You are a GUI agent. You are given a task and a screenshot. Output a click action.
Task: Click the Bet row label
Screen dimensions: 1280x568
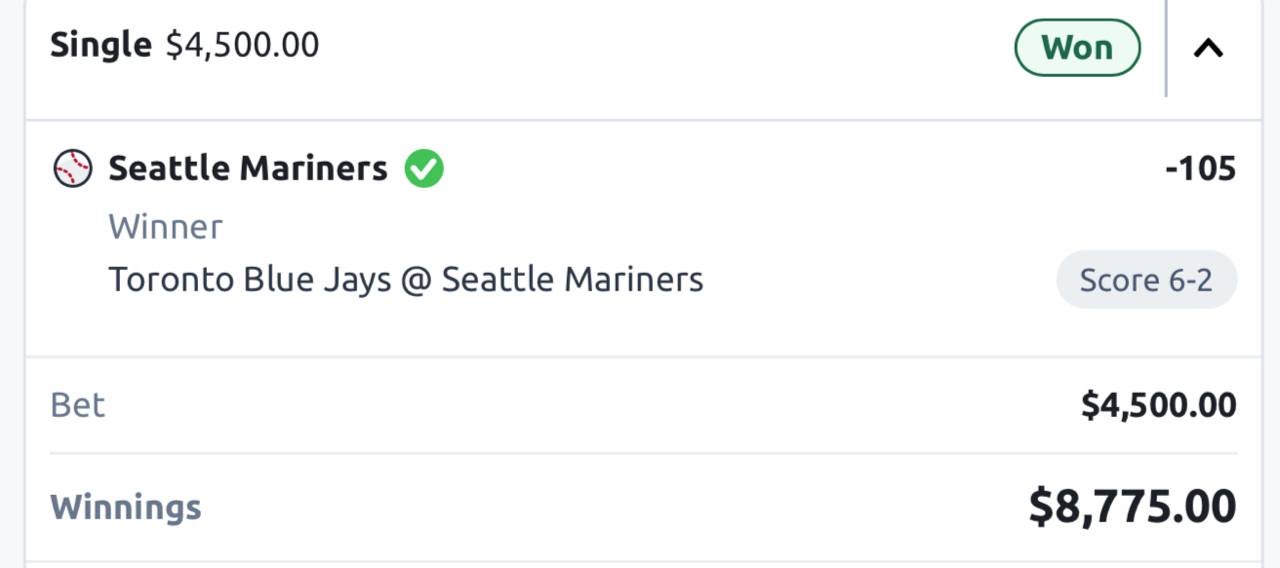pos(77,405)
